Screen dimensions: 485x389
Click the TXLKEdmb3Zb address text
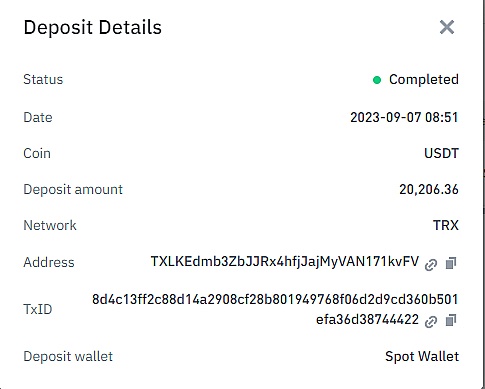[285, 262]
